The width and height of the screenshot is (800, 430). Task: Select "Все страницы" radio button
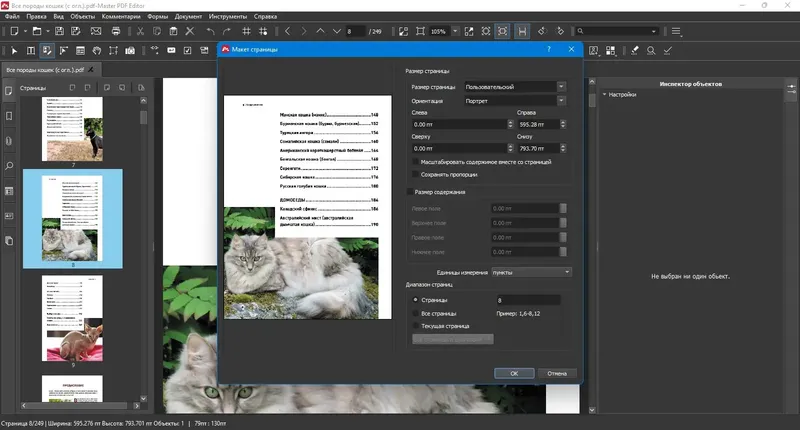pyautogui.click(x=416, y=313)
